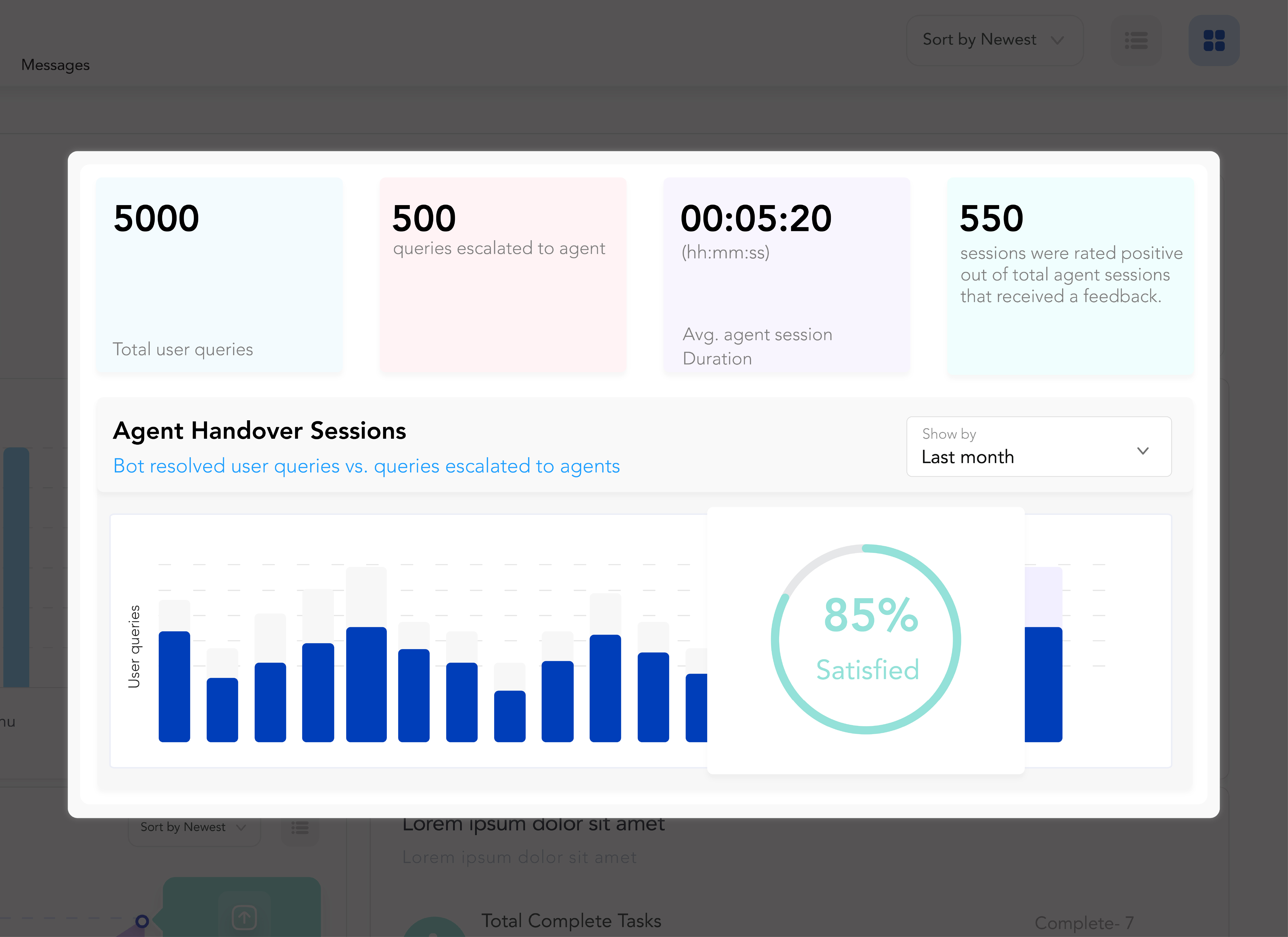Click the tallest blue bar in chart
The height and width of the screenshot is (937, 1288).
(366, 685)
